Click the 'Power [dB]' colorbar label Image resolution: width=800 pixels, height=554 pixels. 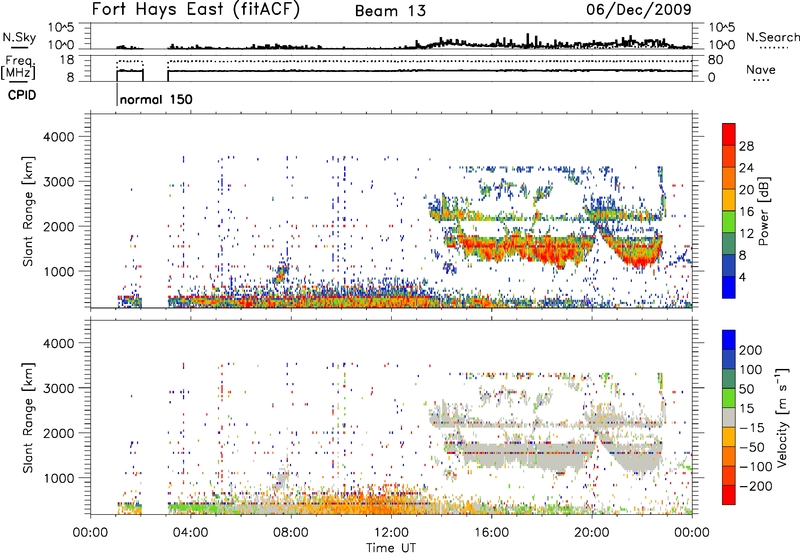click(764, 211)
